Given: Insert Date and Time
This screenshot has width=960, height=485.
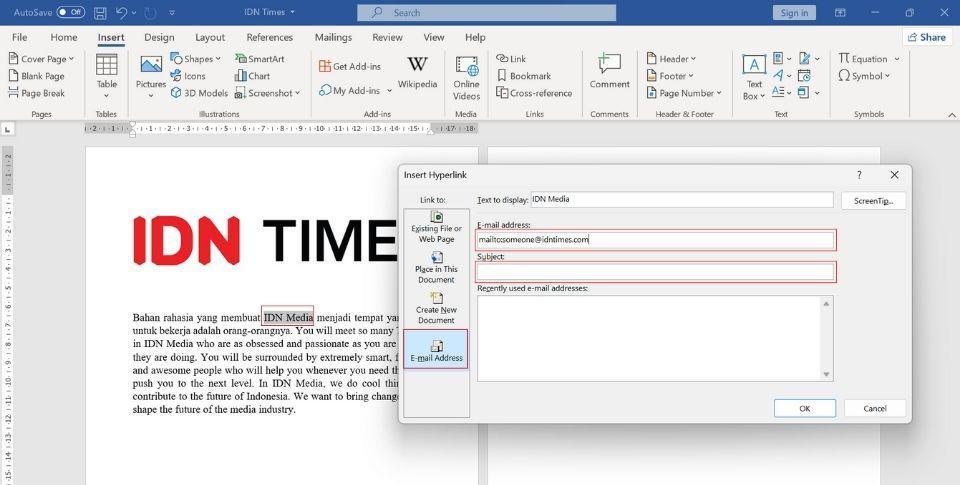Looking at the screenshot, I should point(804,76).
